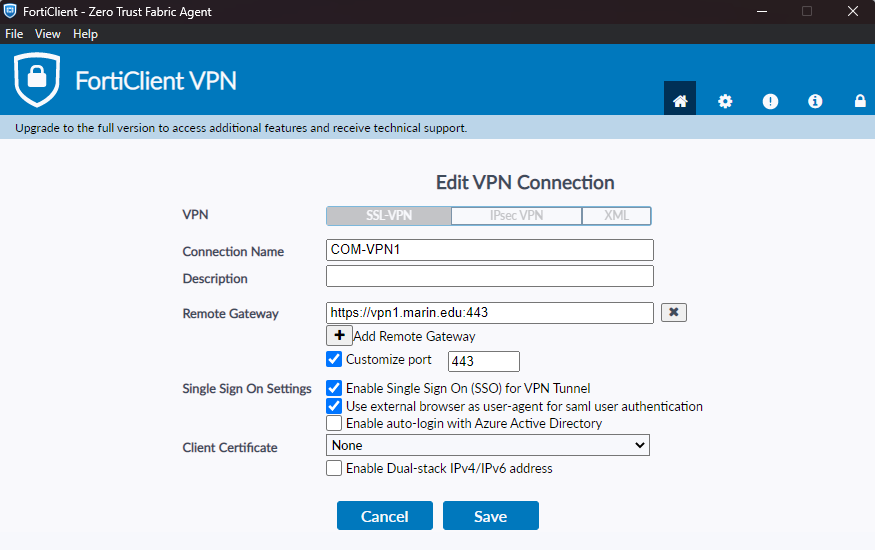The width and height of the screenshot is (875, 550).
Task: Click the exclamation notifications icon
Action: tap(770, 101)
